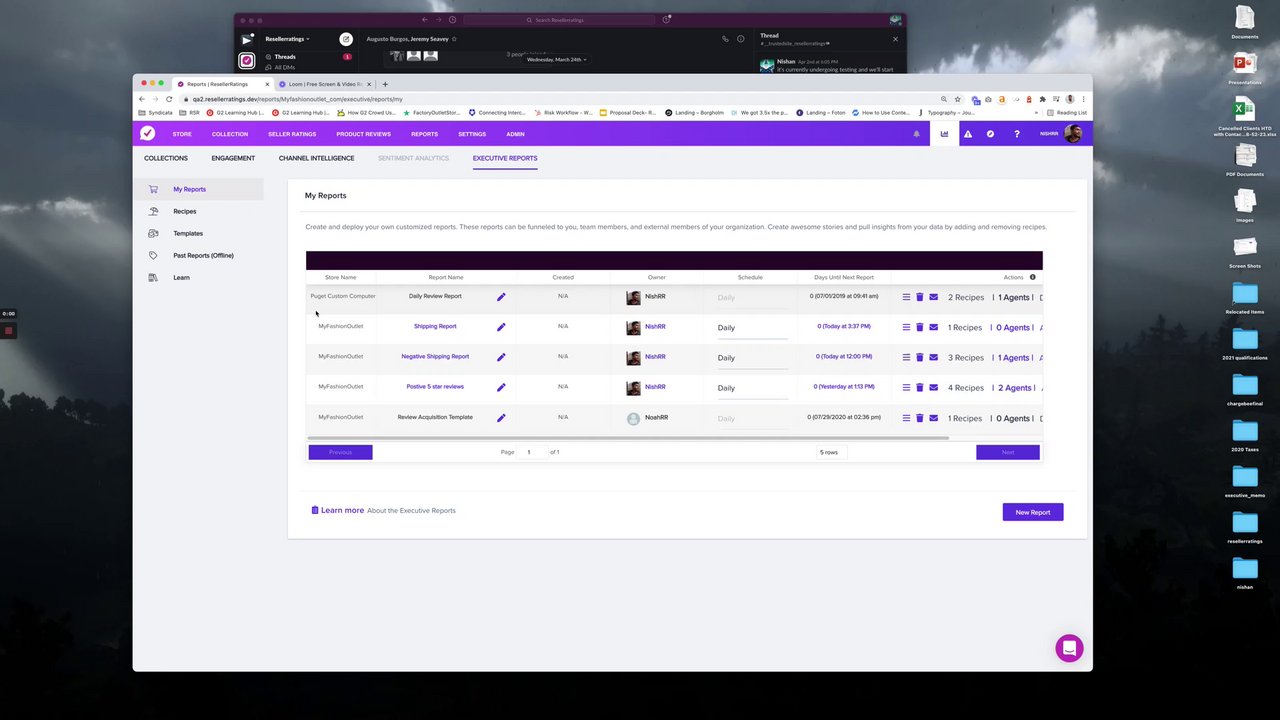The height and width of the screenshot is (720, 1280).
Task: Switch to CHANNEL INTELLIGENCE sub-tab
Action: point(316,158)
